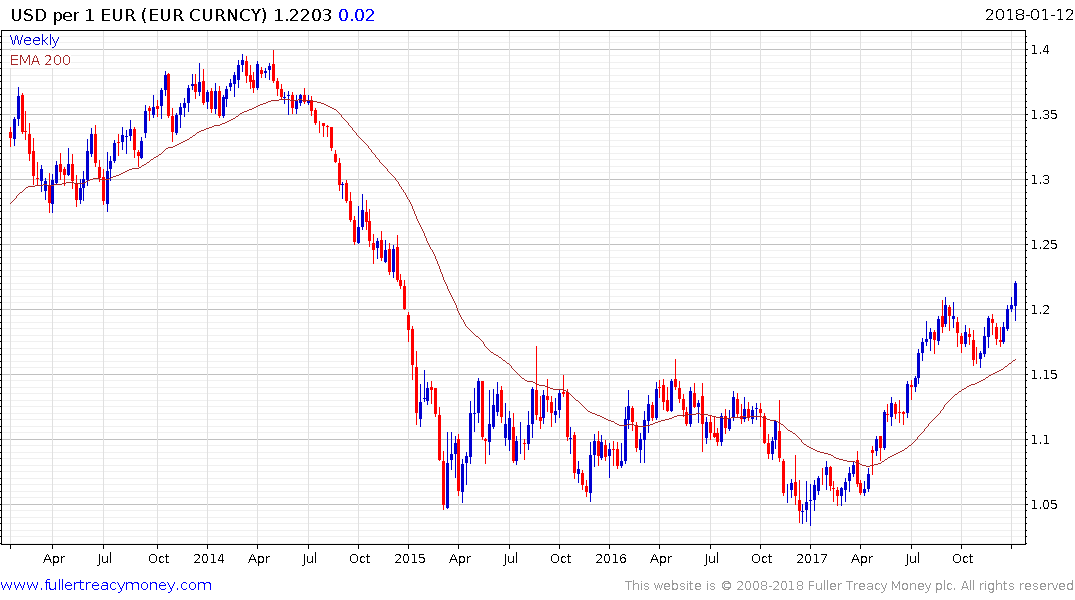
Task: Click the 1.35 y-axis price label
Action: [x=1043, y=115]
